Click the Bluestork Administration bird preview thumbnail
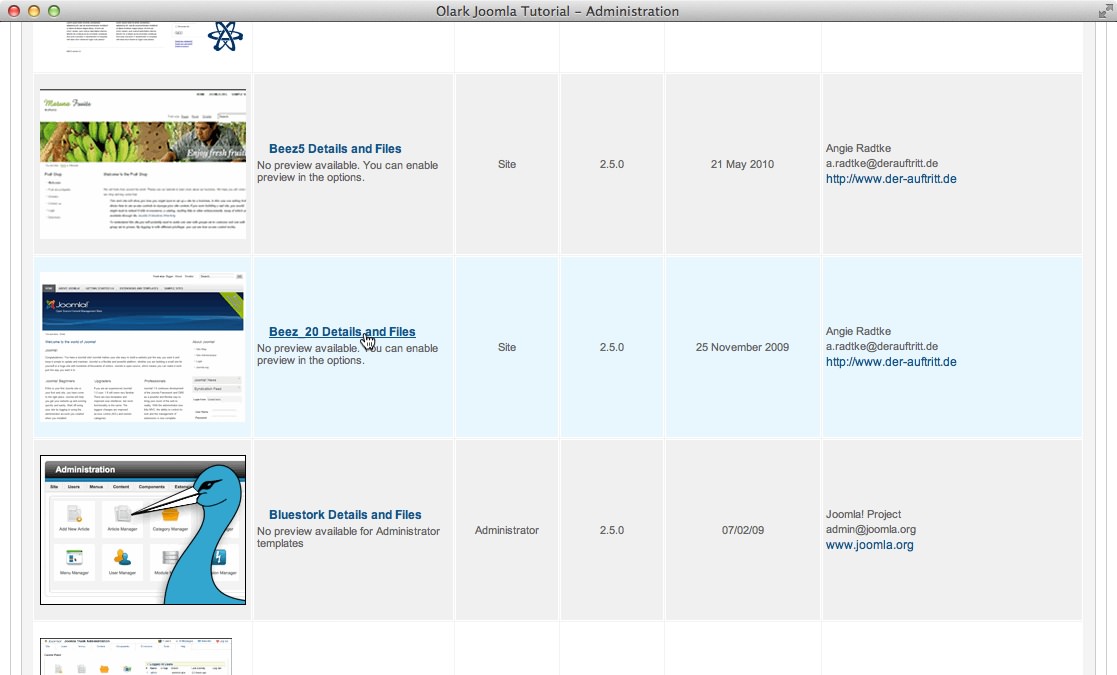1117x675 pixels. (142, 530)
